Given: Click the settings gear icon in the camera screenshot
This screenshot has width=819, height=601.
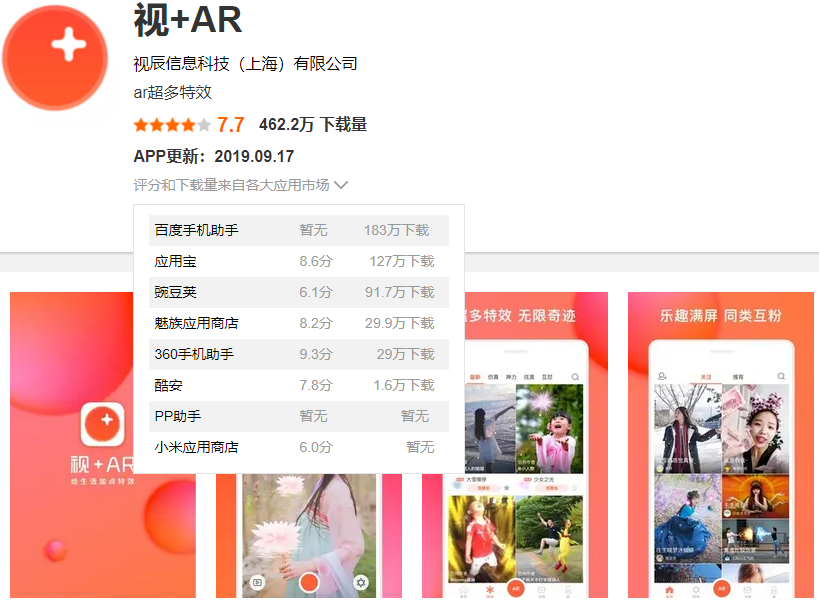Looking at the screenshot, I should click(x=360, y=582).
